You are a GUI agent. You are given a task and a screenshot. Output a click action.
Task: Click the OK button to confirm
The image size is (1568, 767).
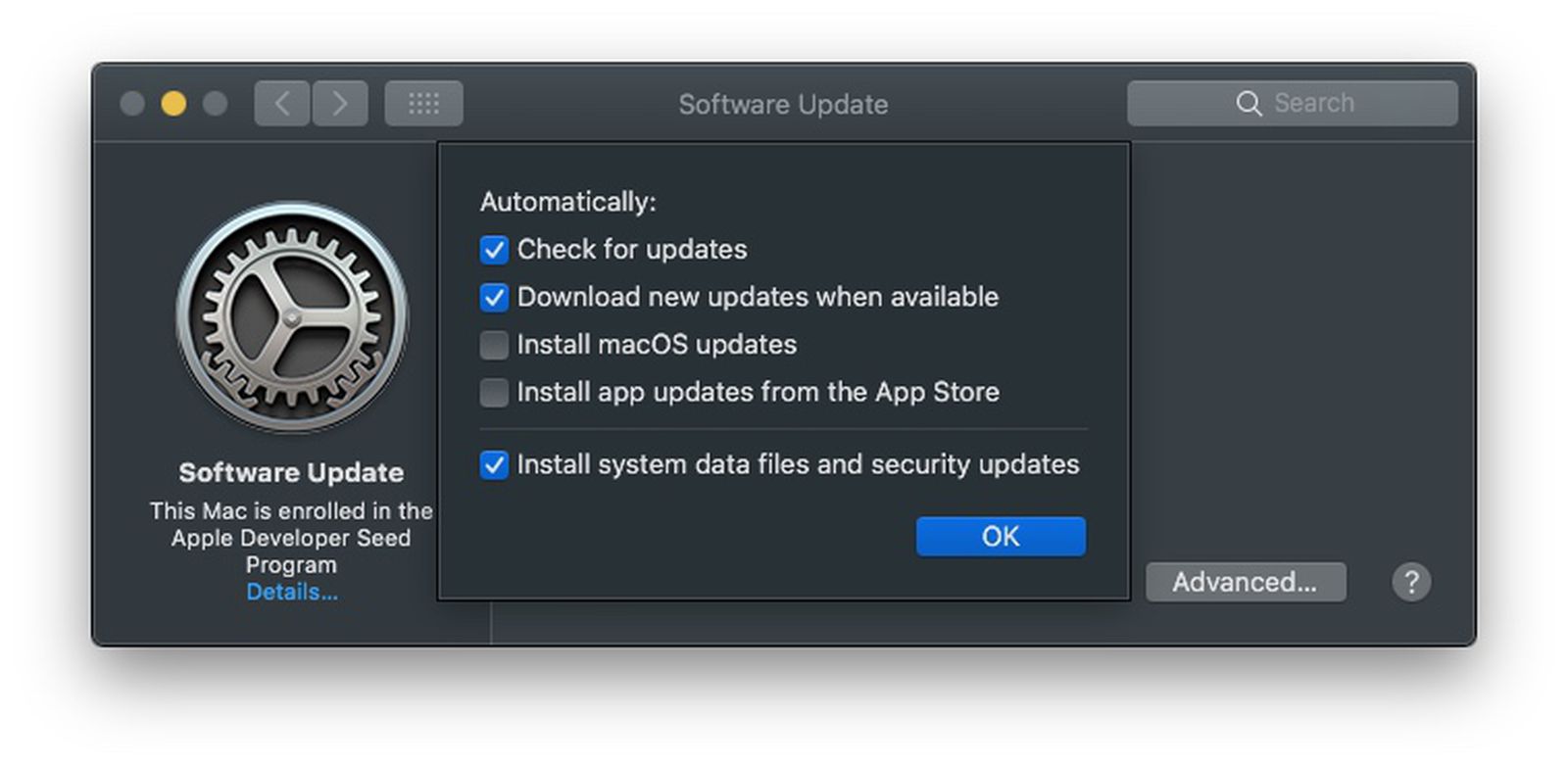(1000, 536)
